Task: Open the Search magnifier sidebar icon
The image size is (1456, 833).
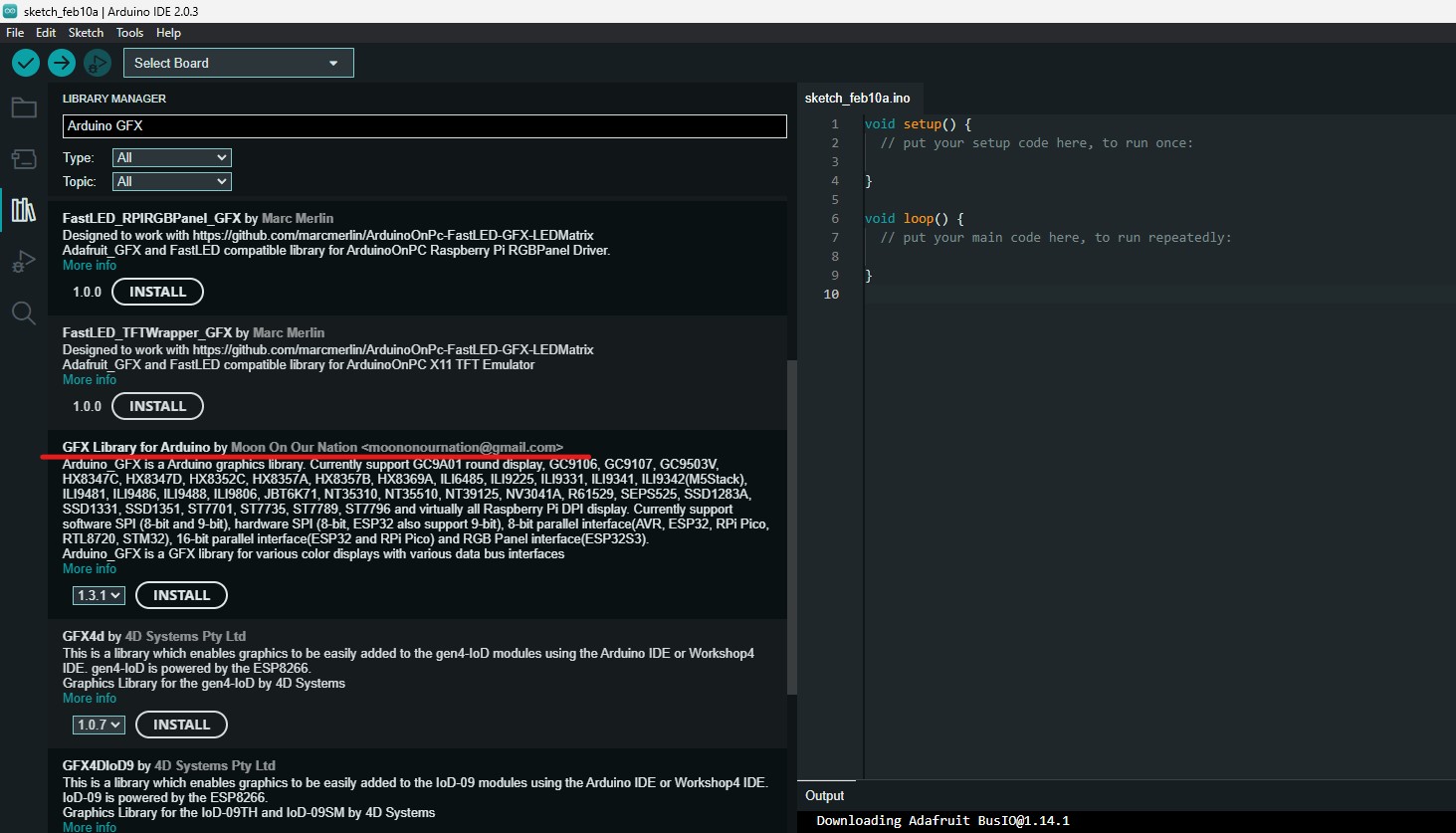Action: click(x=24, y=313)
